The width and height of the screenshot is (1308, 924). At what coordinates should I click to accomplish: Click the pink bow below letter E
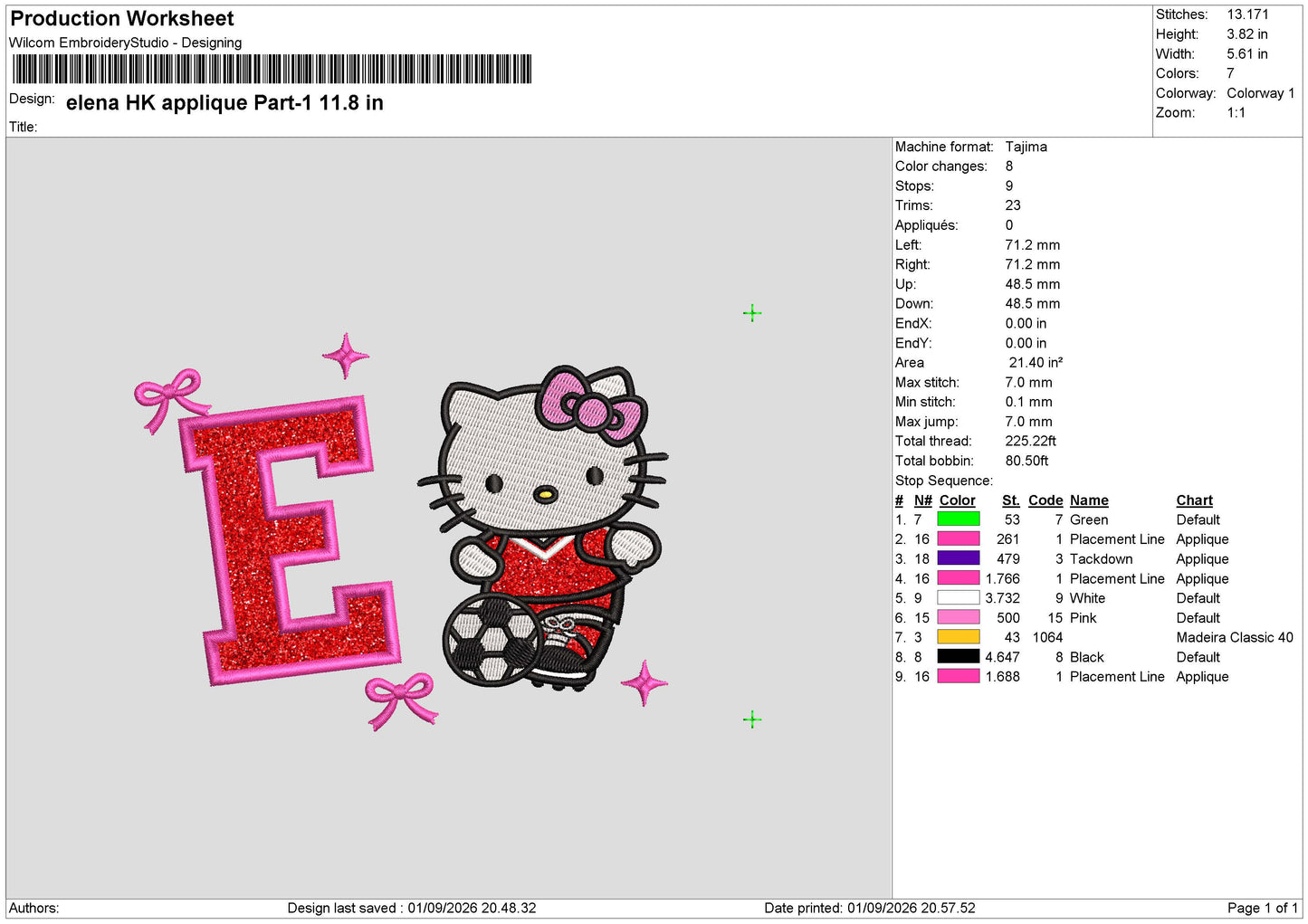tap(401, 700)
